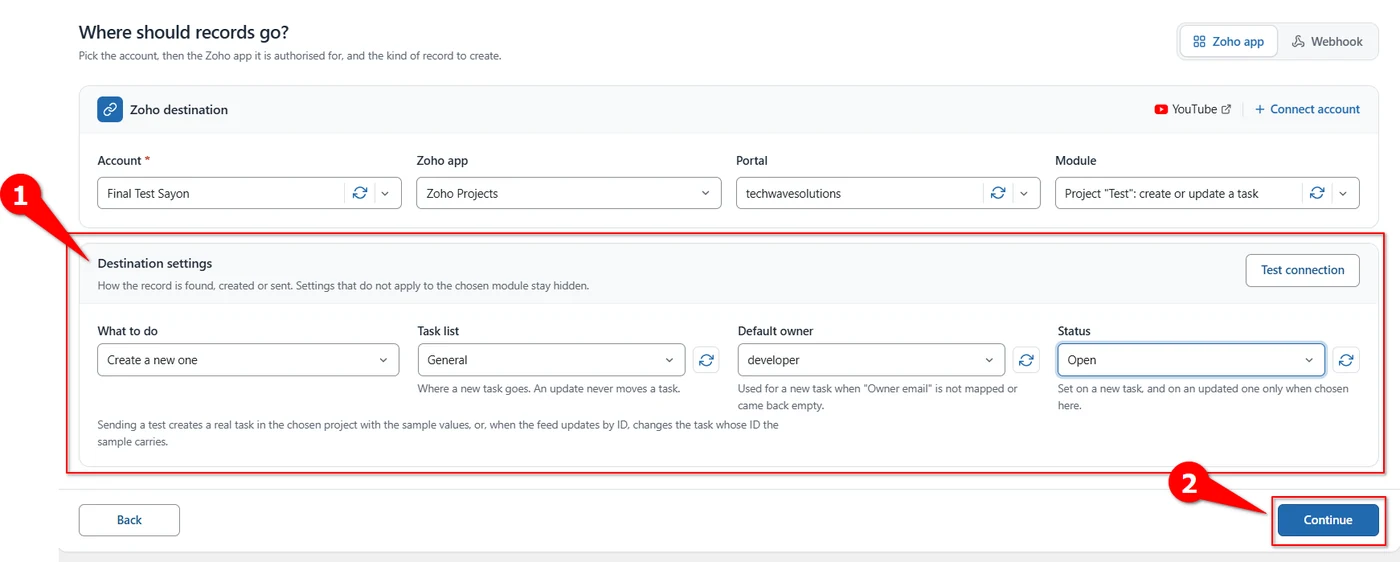The width and height of the screenshot is (1400, 562).
Task: Open the YouTube link
Action: tap(1193, 110)
